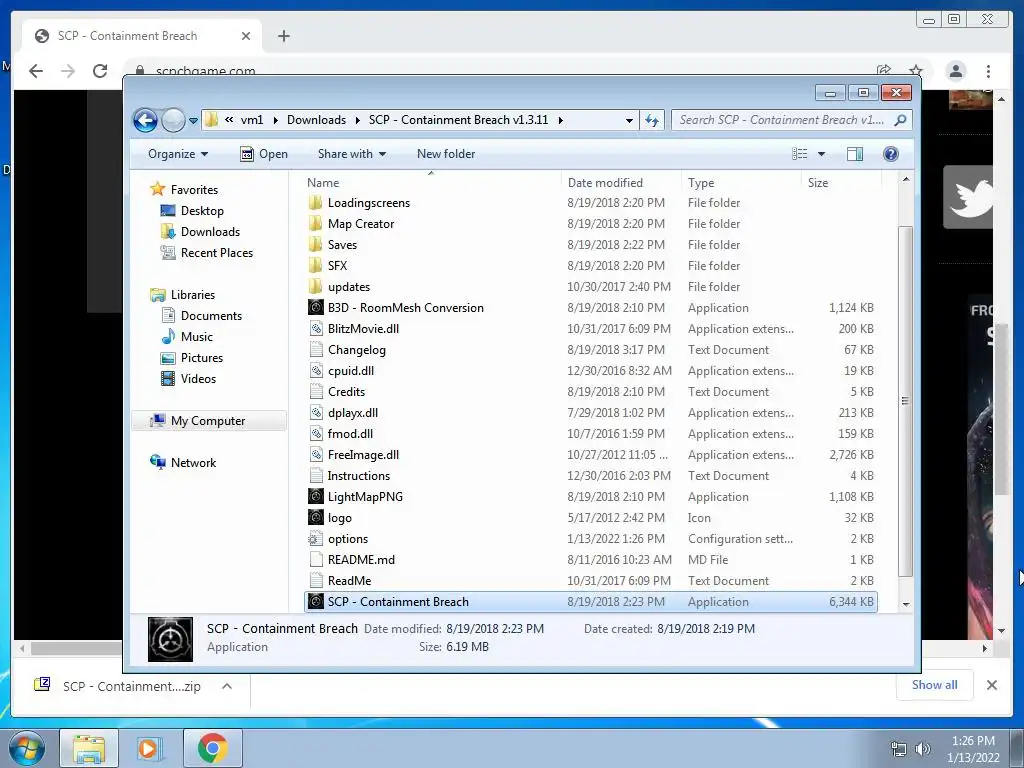Image resolution: width=1024 pixels, height=768 pixels.
Task: Change view with the Explorer views icon
Action: point(799,154)
